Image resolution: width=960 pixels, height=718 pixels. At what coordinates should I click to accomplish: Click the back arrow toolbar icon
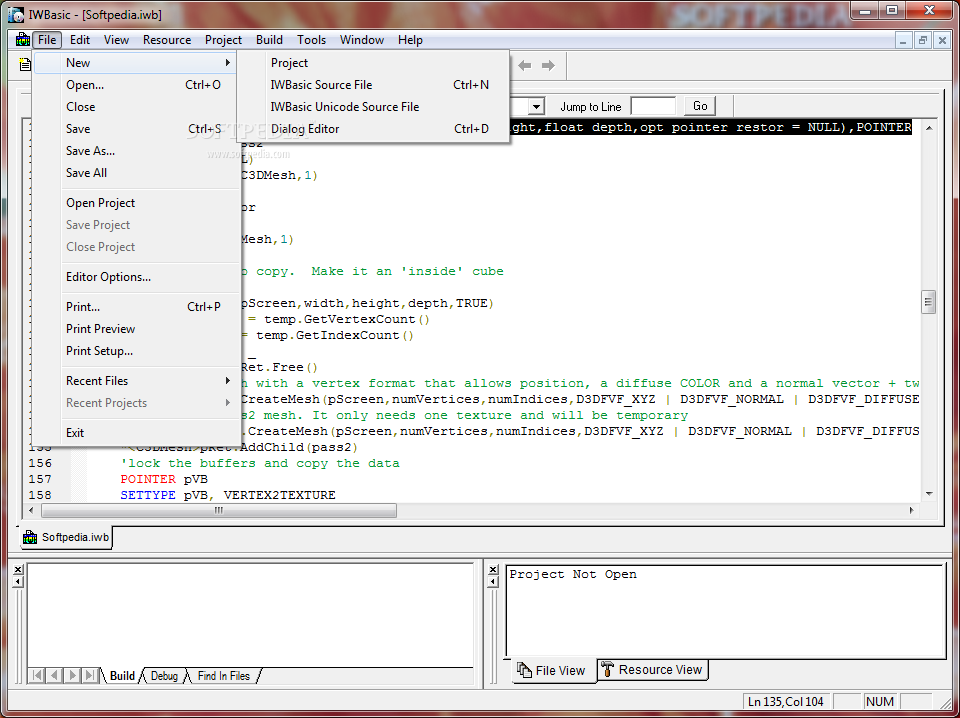pyautogui.click(x=525, y=65)
